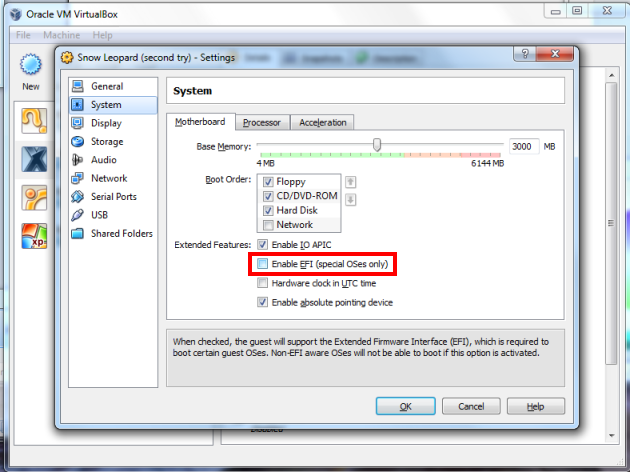Enable EFI (special OSes only) checkbox
This screenshot has width=630, height=472.
pyautogui.click(x=263, y=264)
